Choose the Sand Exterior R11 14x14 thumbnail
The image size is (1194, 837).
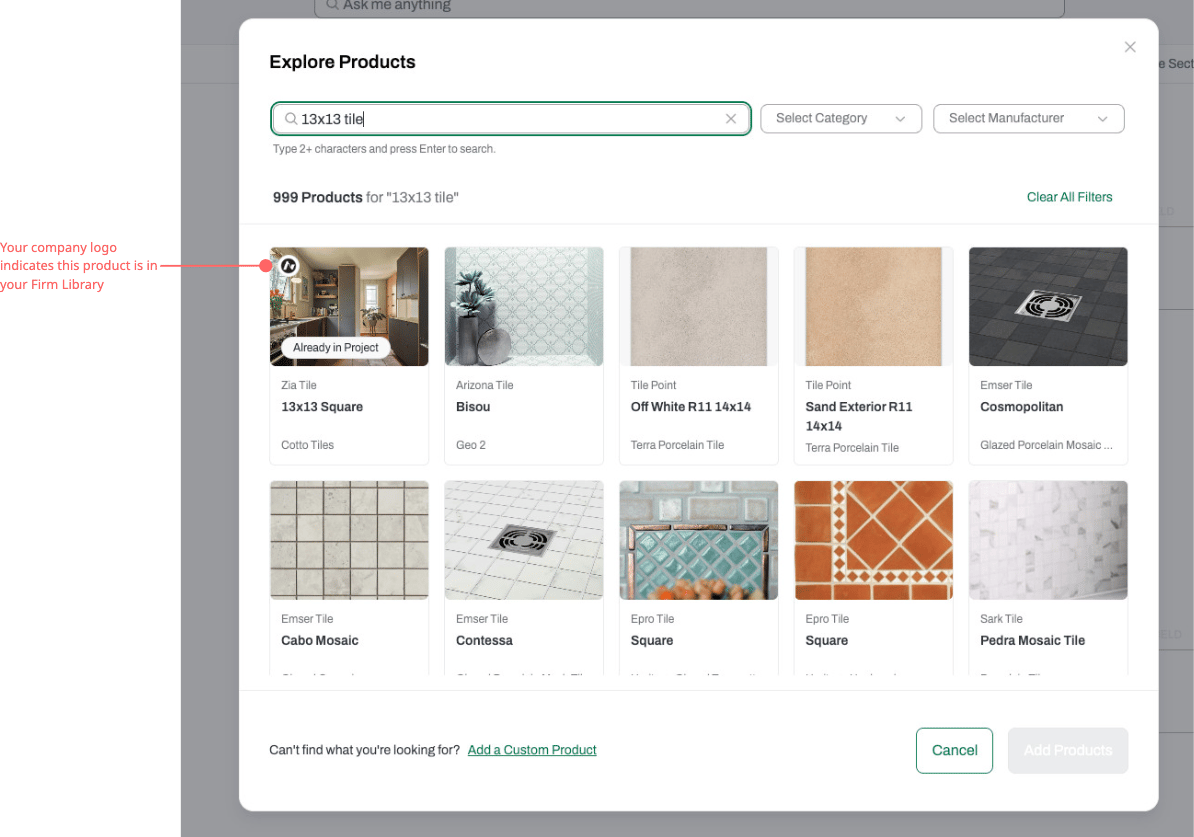click(x=873, y=306)
